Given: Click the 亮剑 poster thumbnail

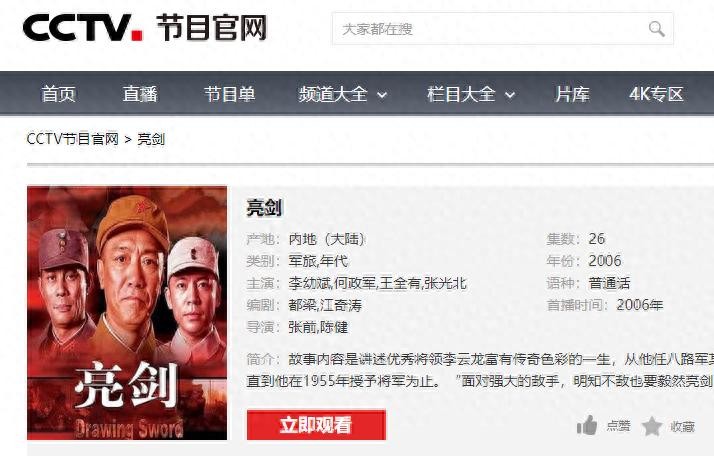Looking at the screenshot, I should [127, 313].
